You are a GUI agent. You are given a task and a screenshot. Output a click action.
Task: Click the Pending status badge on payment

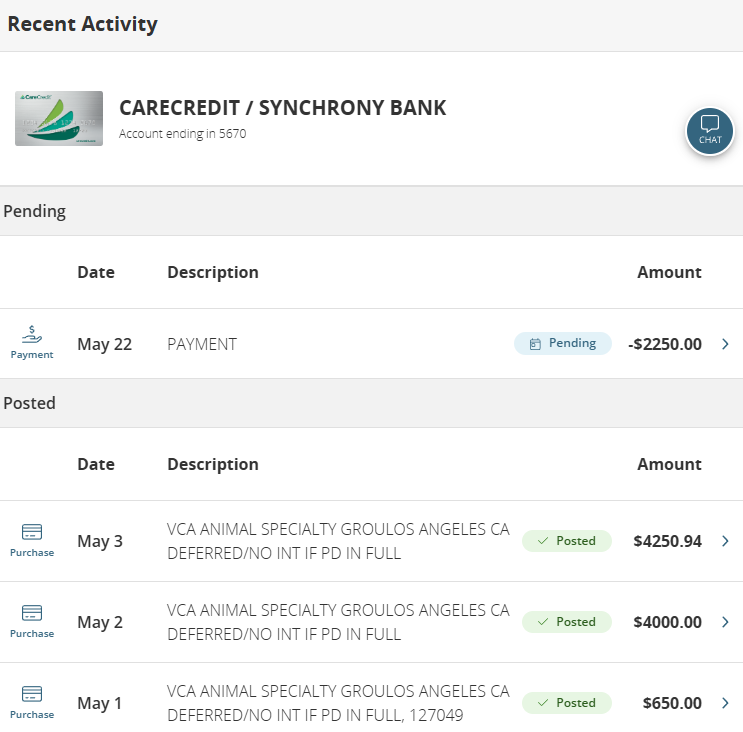[562, 343]
